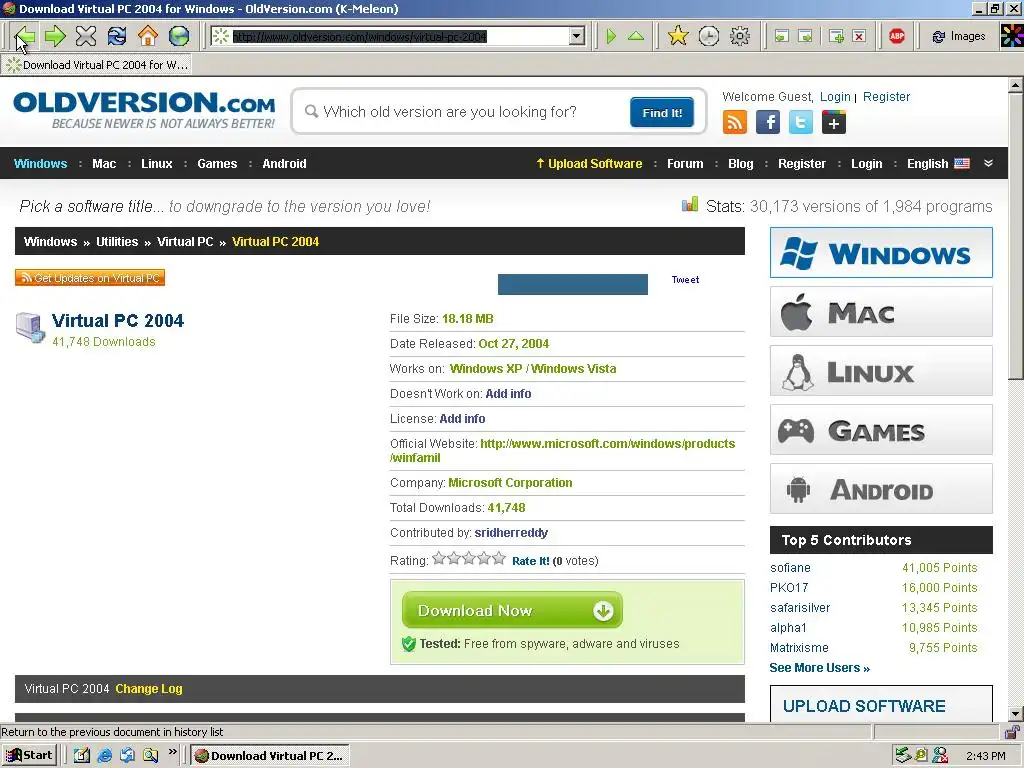Select the 'Download Virtual PC 2004' browser tab
1024x768 pixels.
(98, 65)
